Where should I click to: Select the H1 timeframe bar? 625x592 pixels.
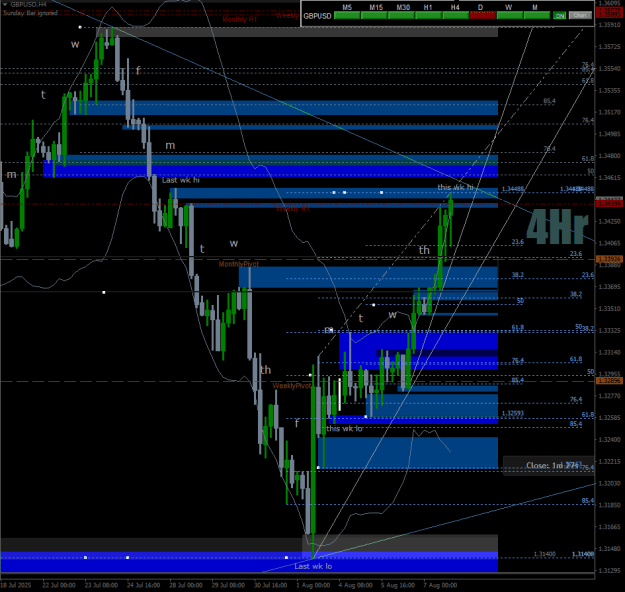428,16
